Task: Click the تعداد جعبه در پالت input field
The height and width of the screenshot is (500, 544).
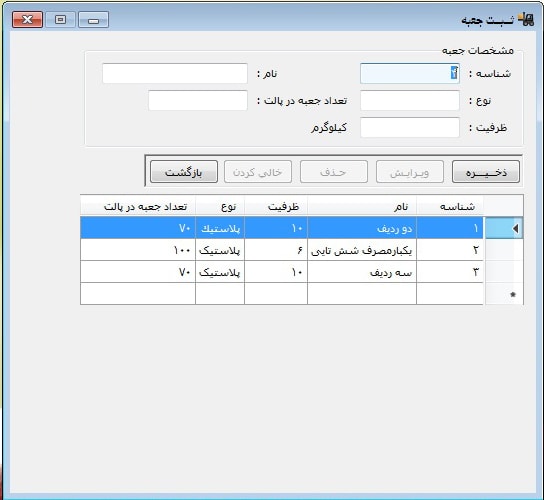Action: (198, 100)
